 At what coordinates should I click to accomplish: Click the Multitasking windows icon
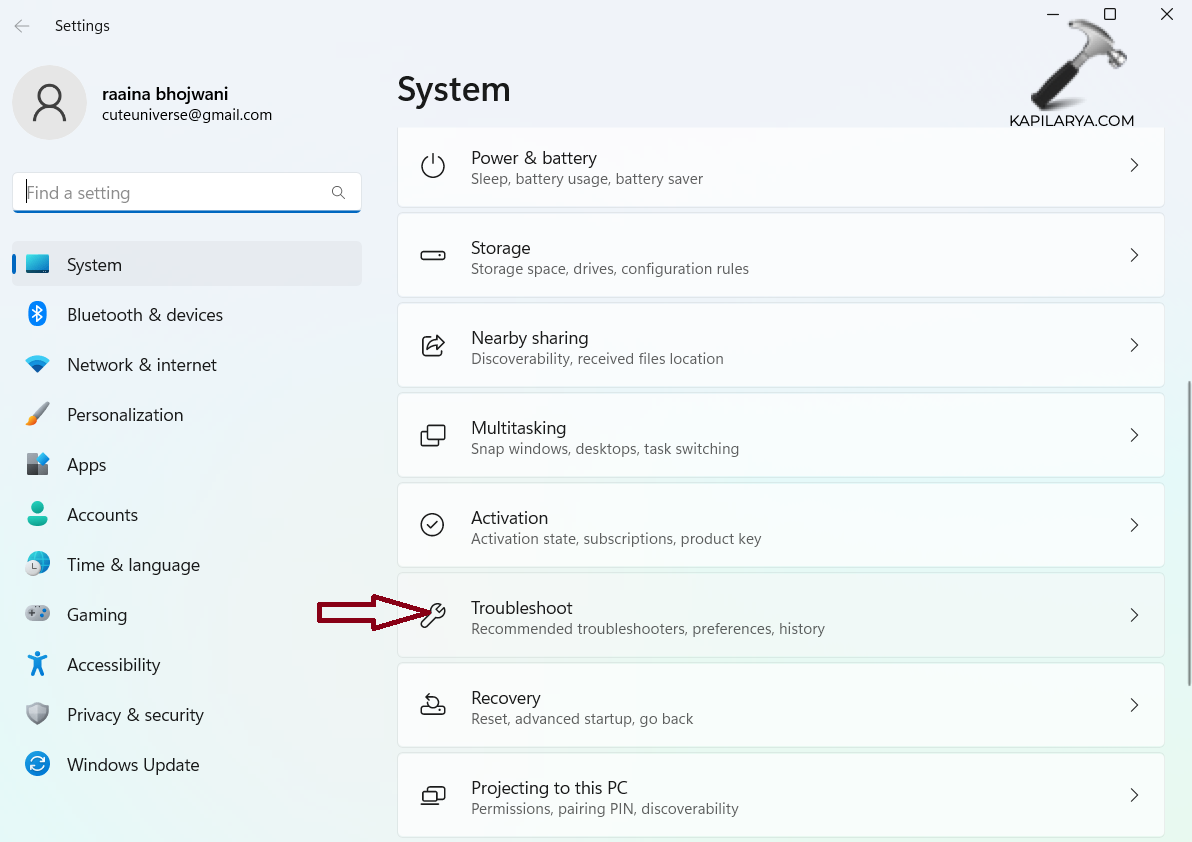pos(433,436)
